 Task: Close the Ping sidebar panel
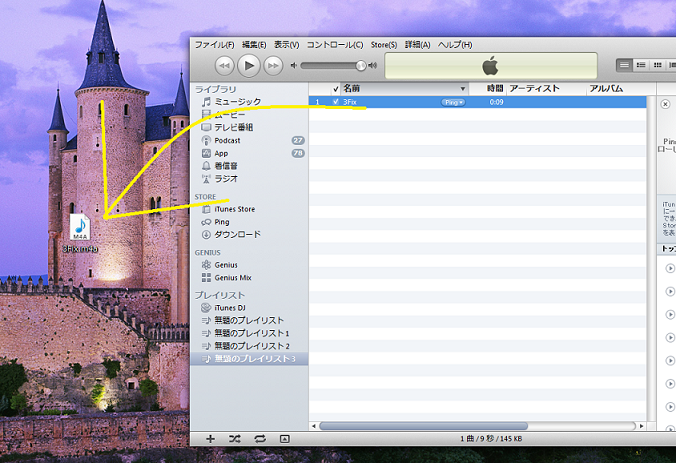pos(665,104)
